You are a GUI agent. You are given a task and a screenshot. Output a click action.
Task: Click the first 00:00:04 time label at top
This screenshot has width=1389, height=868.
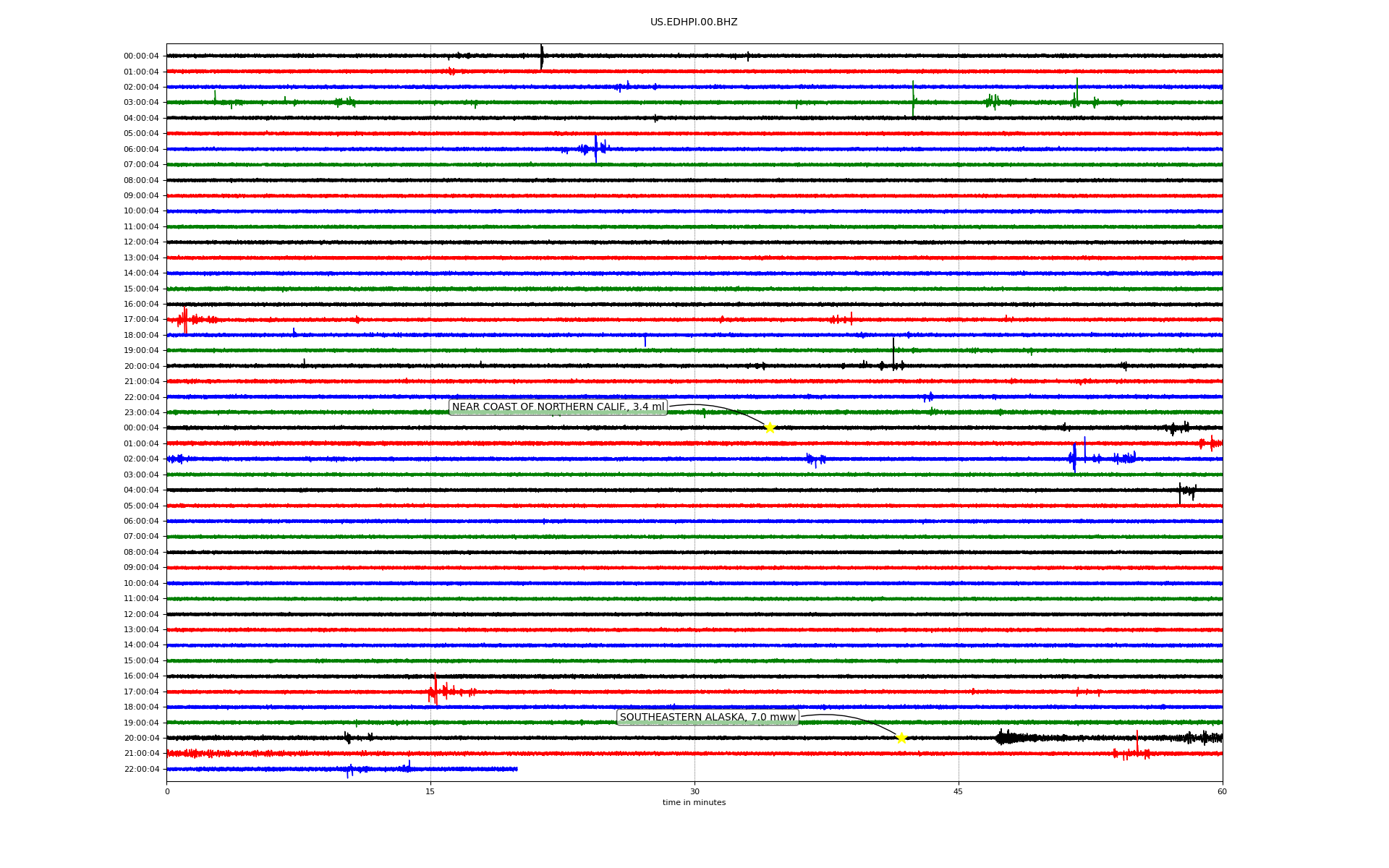[141, 56]
